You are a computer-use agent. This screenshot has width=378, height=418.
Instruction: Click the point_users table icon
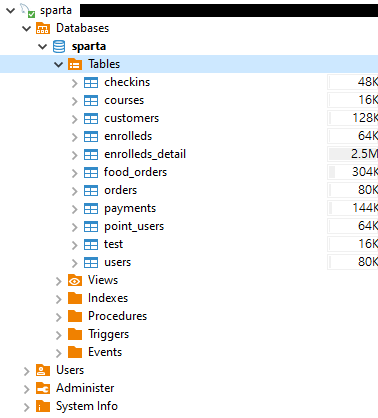click(x=91, y=226)
